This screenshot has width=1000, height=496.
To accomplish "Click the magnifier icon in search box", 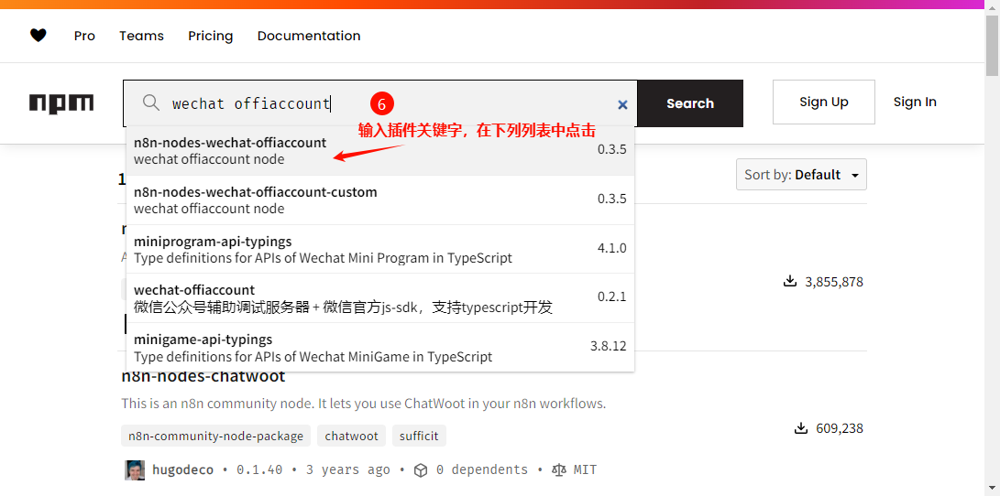I will [x=151, y=103].
